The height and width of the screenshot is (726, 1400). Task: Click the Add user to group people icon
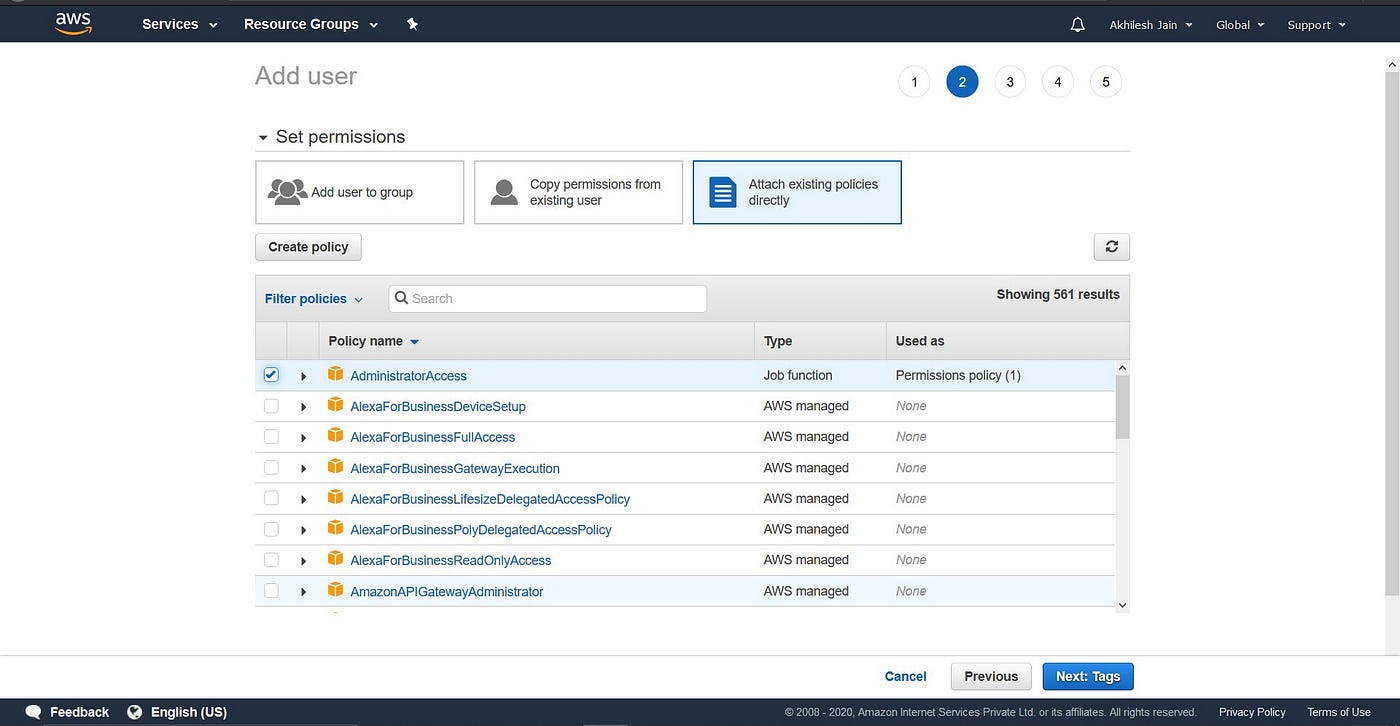click(288, 191)
